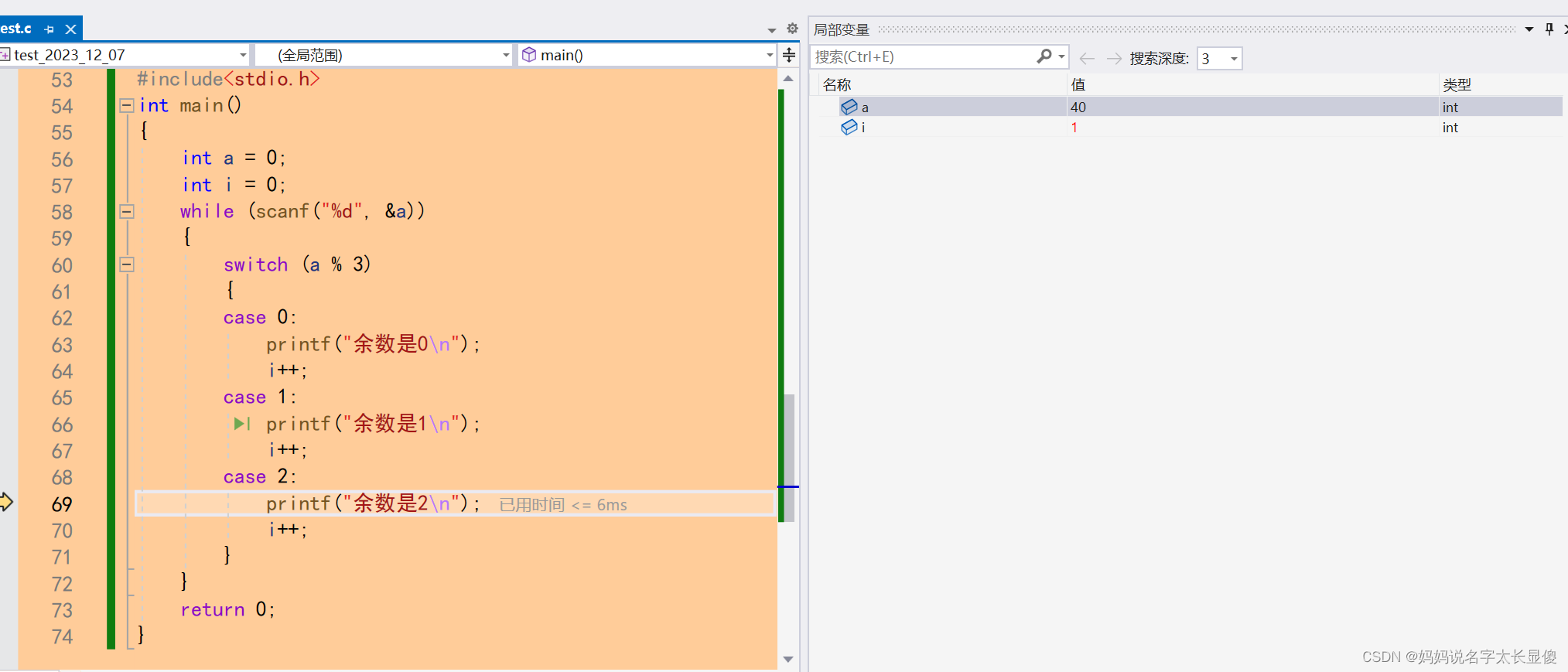Click printf "余数是0\n" statement
1568x672 pixels.
point(373,344)
